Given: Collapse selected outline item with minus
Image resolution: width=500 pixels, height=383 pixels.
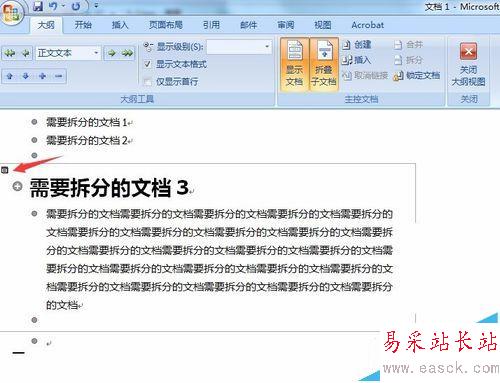Looking at the screenshot, I should 58,76.
